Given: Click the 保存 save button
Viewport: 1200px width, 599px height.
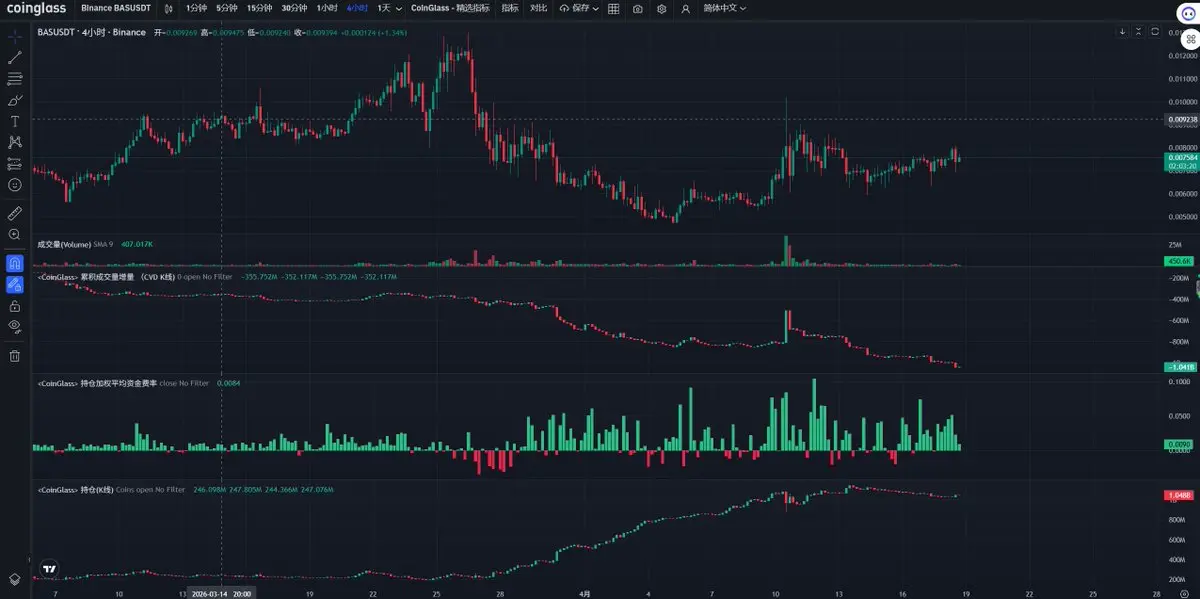Looking at the screenshot, I should (575, 8).
